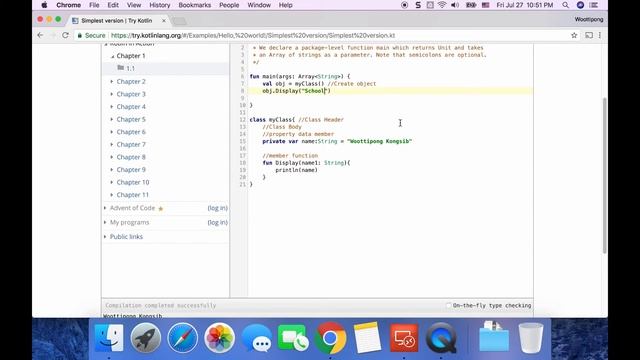Open Launchpad rocket in the dock
This screenshot has width=640, height=360.
[146, 338]
